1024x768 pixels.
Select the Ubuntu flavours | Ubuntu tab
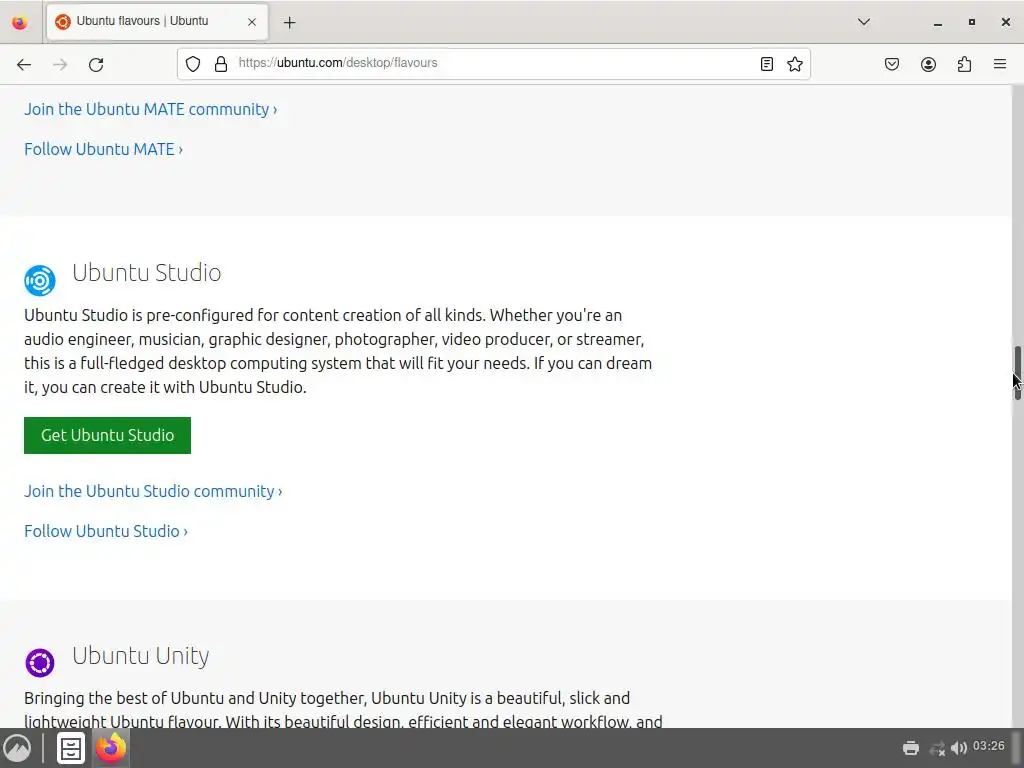(x=157, y=22)
